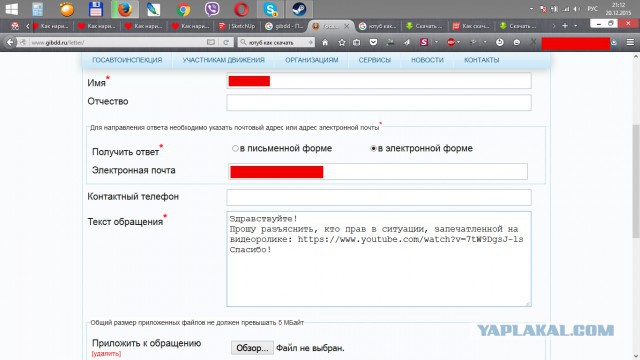List all tabs dropdown
The image size is (640, 360).
tap(576, 26)
